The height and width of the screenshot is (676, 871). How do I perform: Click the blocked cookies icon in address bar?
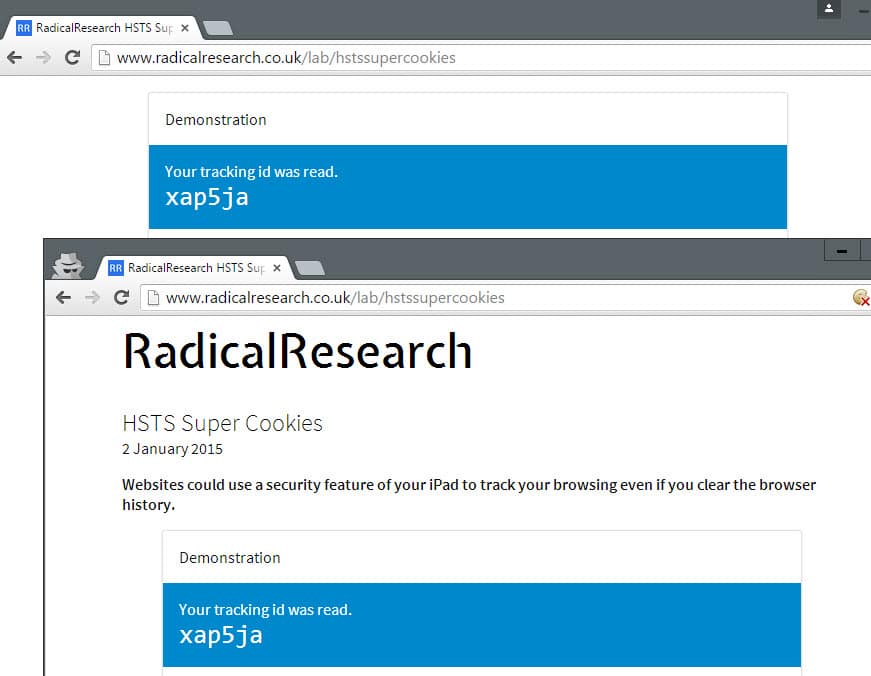pyautogui.click(x=860, y=297)
